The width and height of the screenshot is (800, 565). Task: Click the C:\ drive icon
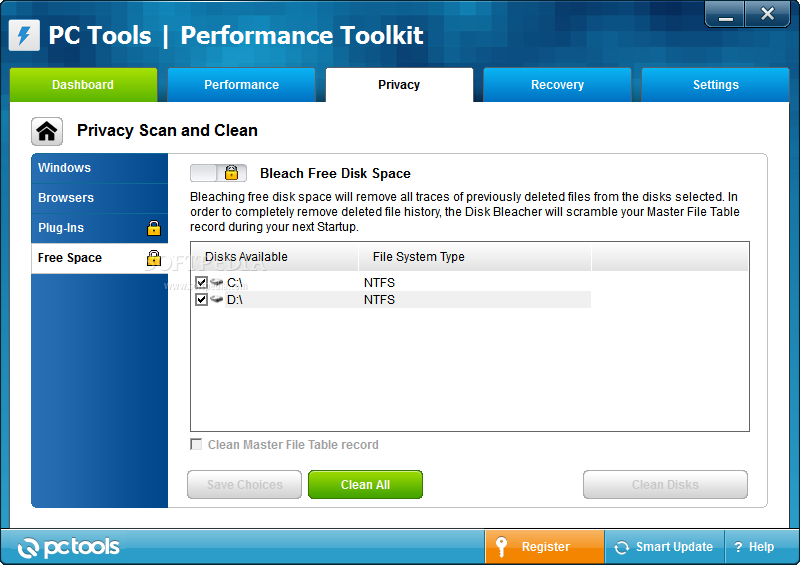click(217, 282)
